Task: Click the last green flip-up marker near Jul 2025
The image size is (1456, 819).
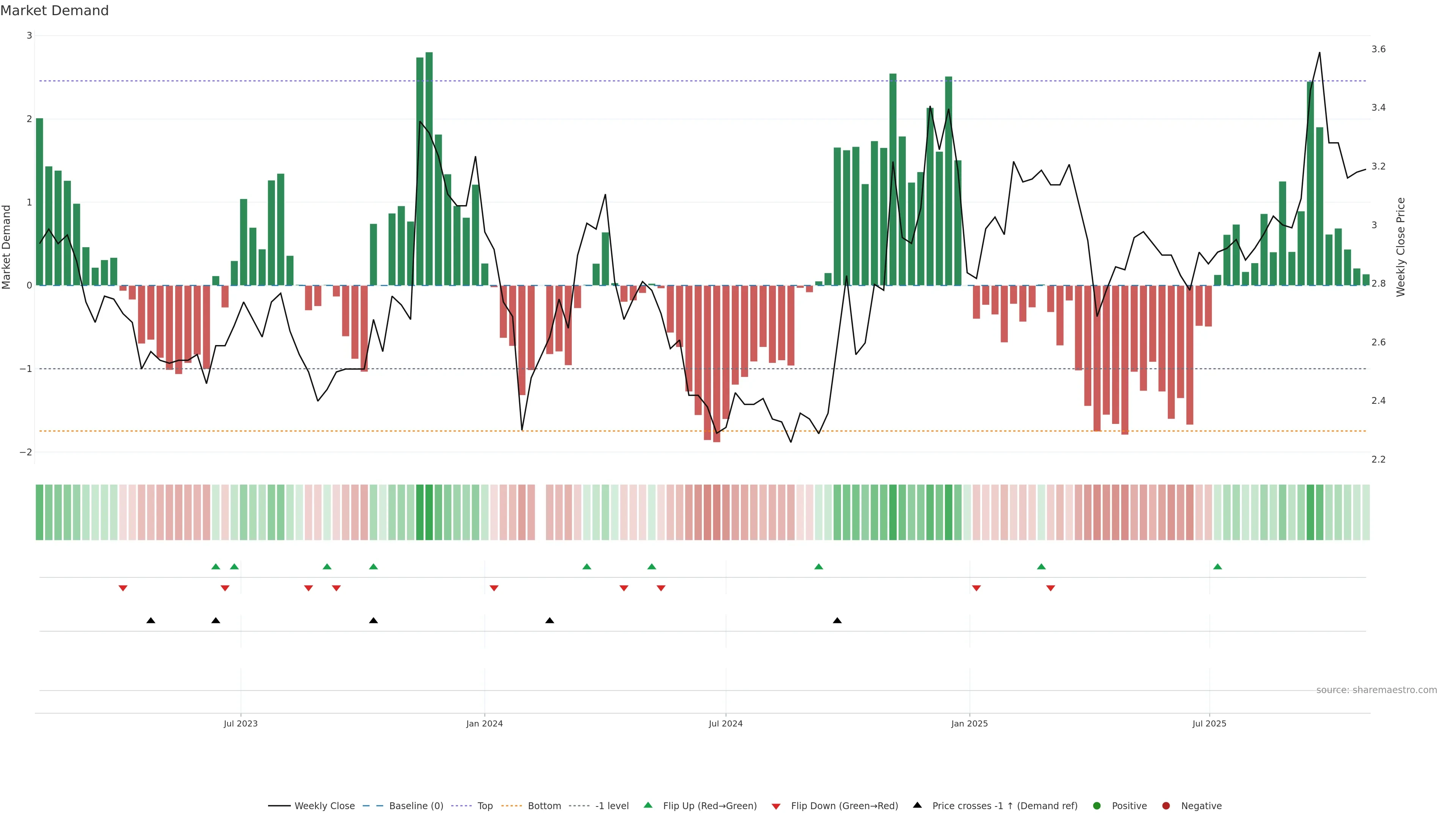Action: [1218, 566]
